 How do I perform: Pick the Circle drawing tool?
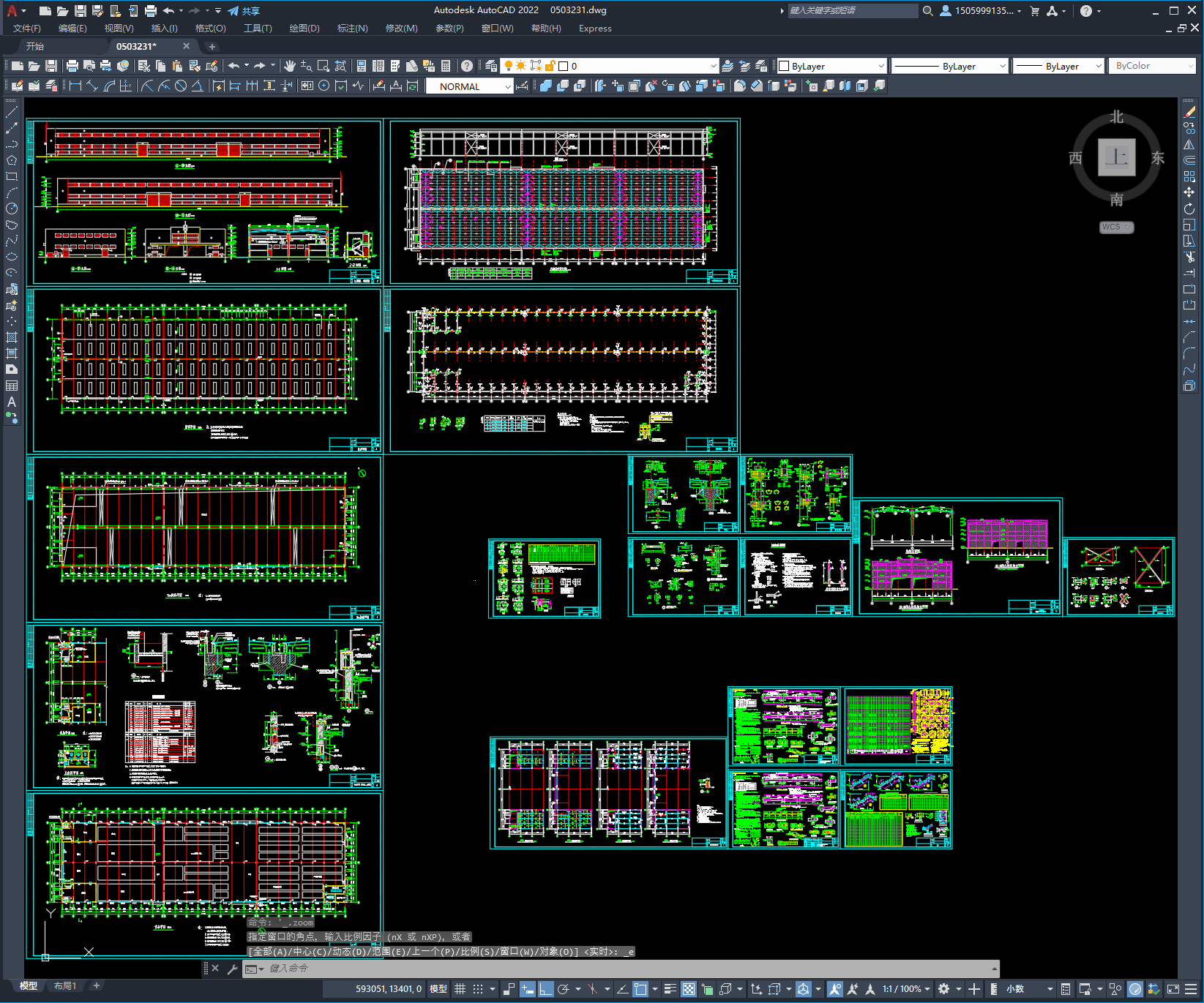coord(12,209)
